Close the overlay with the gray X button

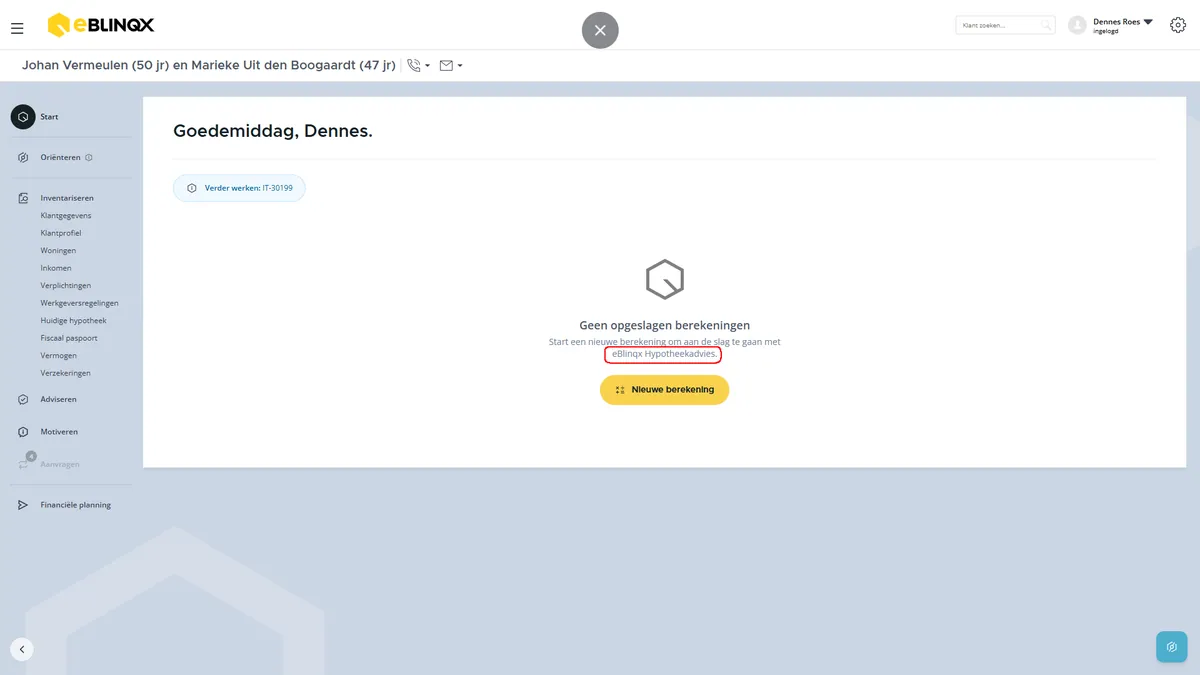600,30
